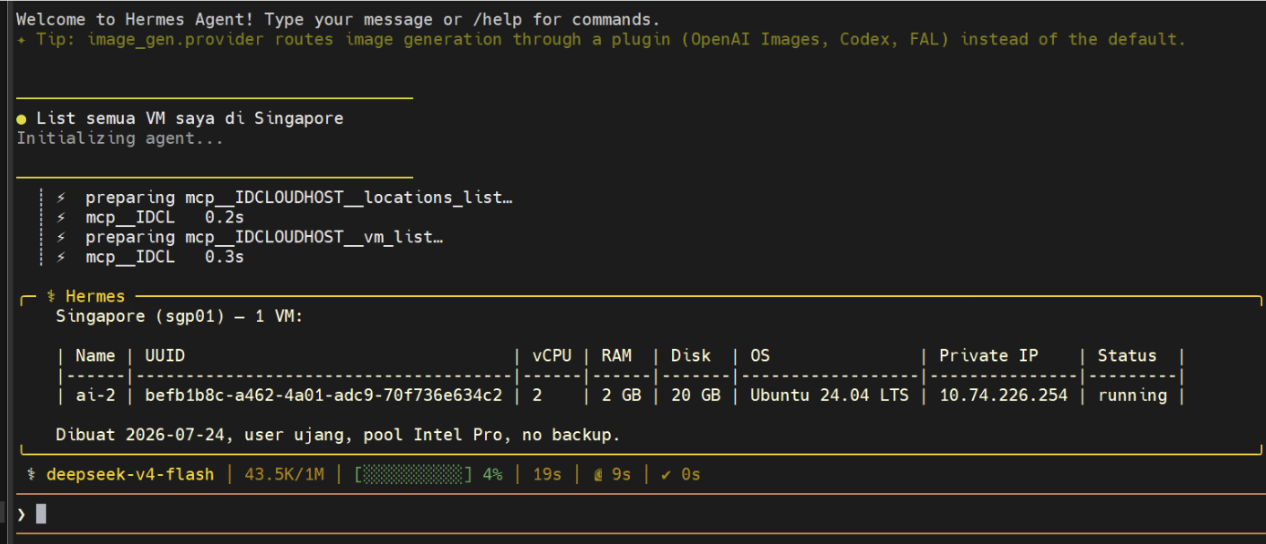Click the Ubuntu 24.04 LTS cell
The image size is (1266, 544).
tap(829, 396)
